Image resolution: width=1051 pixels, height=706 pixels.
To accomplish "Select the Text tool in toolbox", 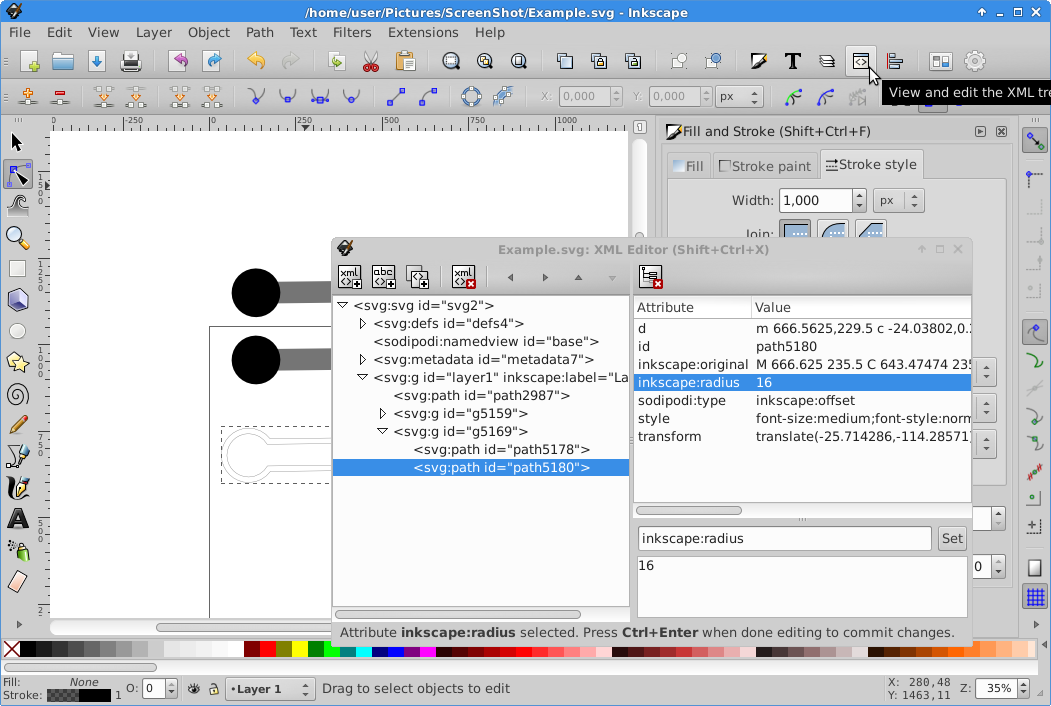I will pyautogui.click(x=17, y=519).
